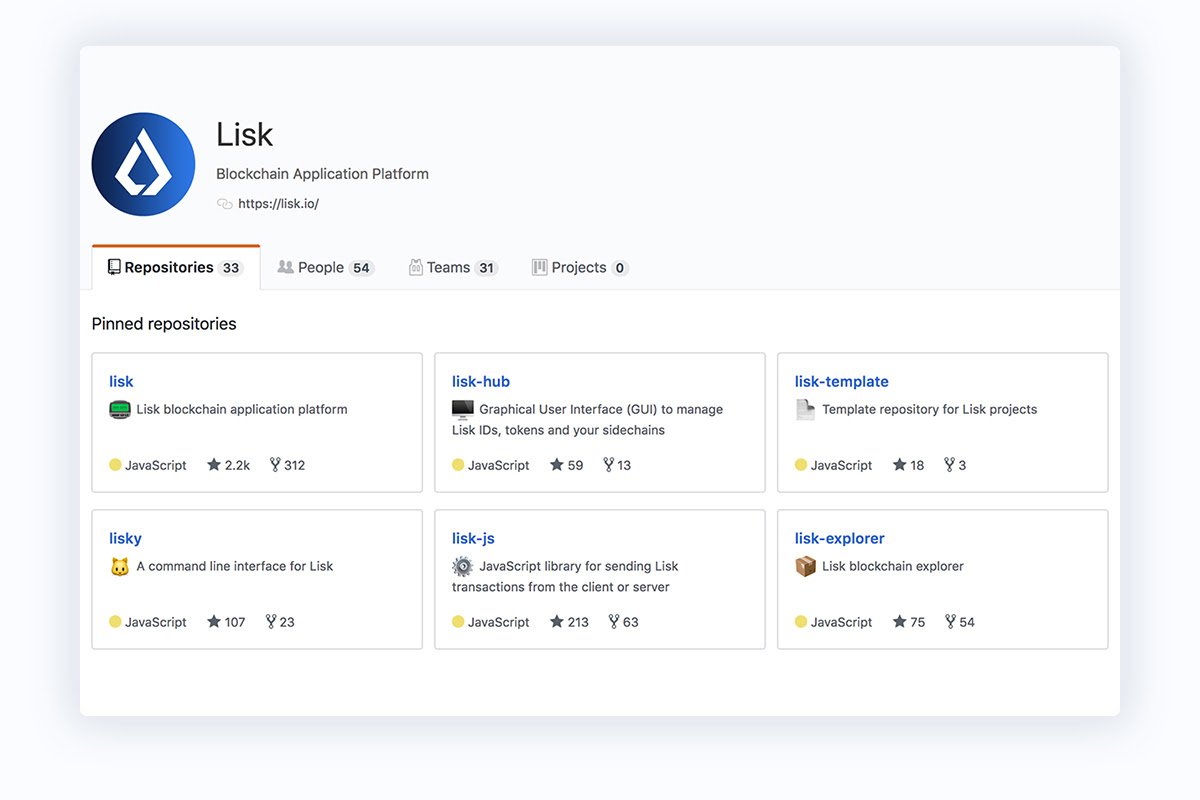Click 'A command line interface for Lisk' text
Viewport: 1200px width, 800px height.
pyautogui.click(x=235, y=566)
